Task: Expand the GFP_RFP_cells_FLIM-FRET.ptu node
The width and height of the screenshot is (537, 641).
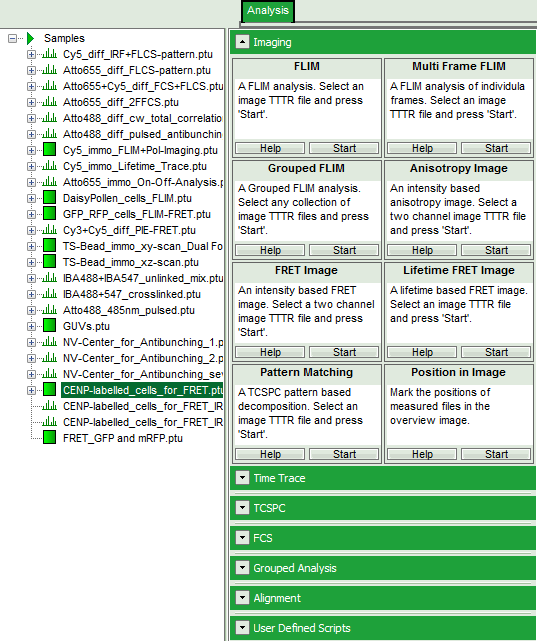Action: pos(31,214)
